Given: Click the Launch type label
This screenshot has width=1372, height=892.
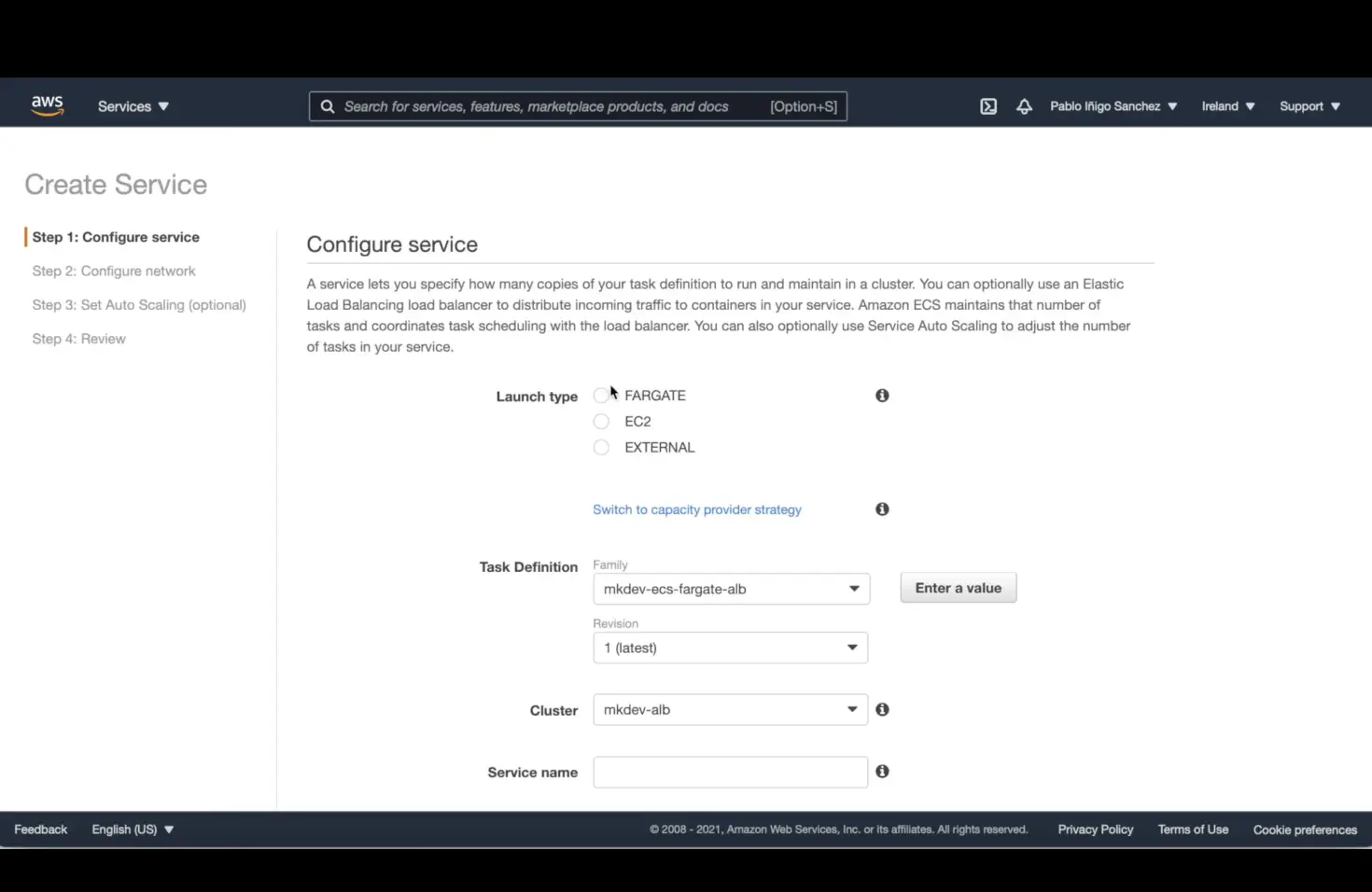Looking at the screenshot, I should click(x=537, y=397).
